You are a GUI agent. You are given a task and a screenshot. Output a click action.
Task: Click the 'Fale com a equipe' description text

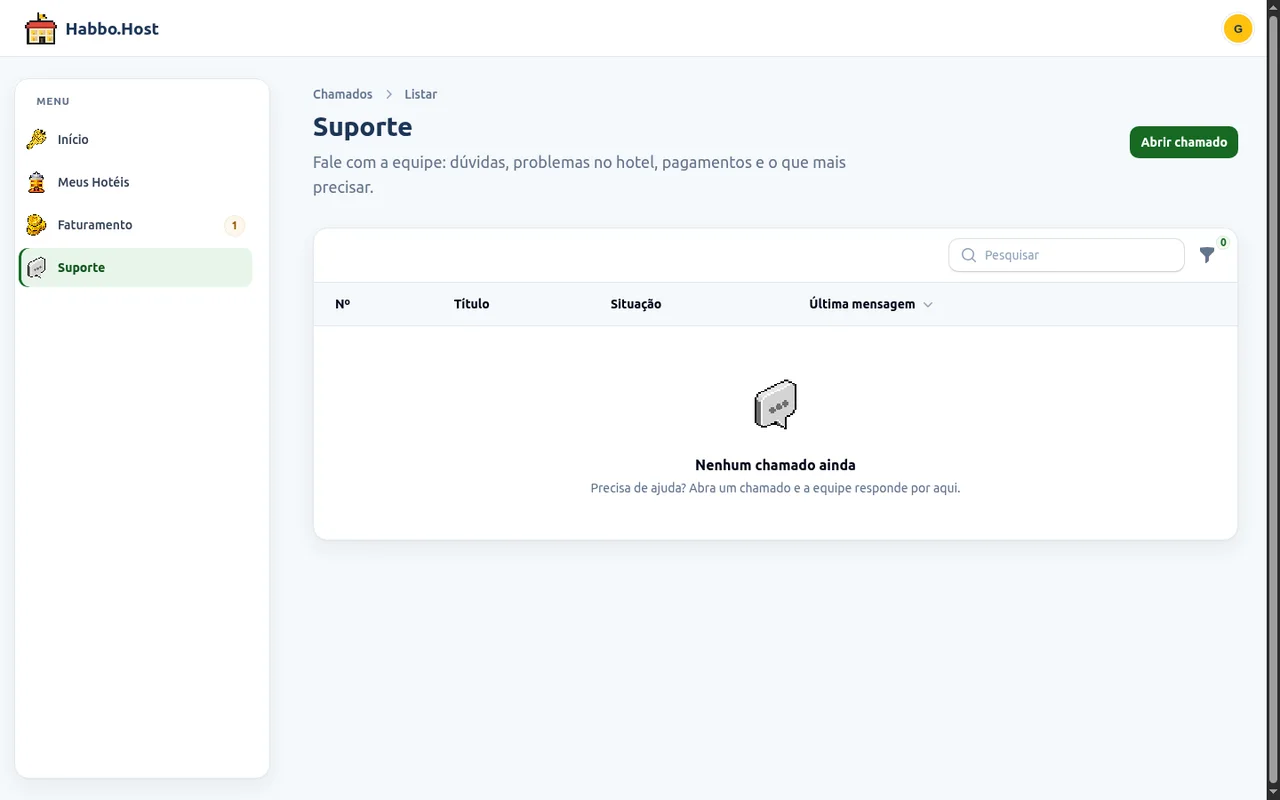click(580, 174)
